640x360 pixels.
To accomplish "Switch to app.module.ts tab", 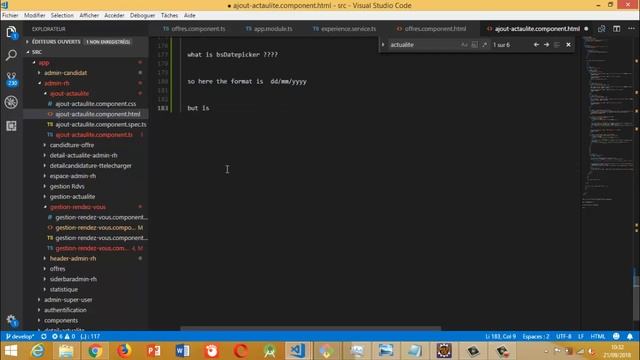I will click(x=269, y=29).
